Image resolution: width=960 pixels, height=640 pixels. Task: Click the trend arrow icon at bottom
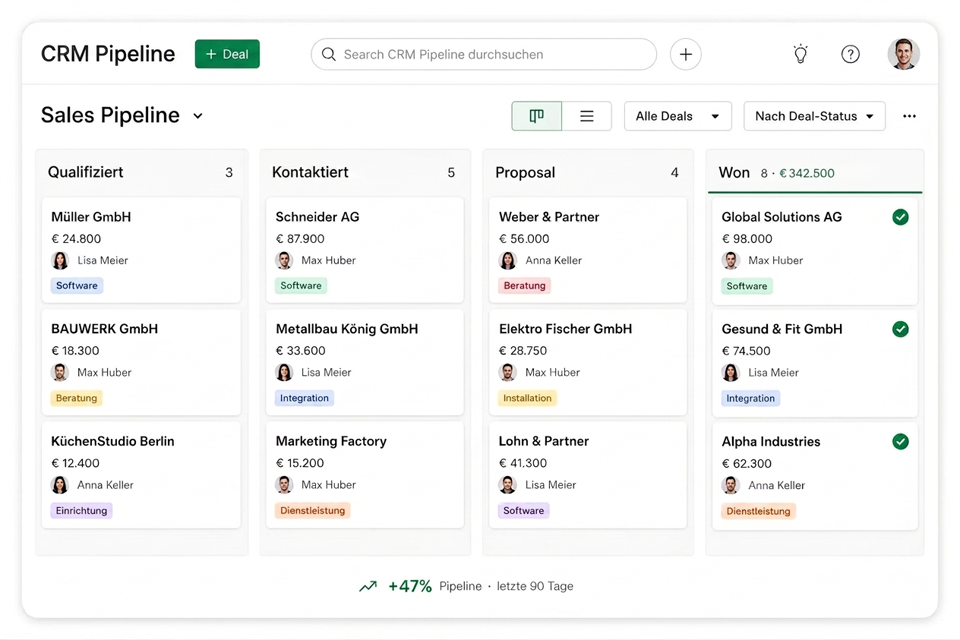coord(368,586)
